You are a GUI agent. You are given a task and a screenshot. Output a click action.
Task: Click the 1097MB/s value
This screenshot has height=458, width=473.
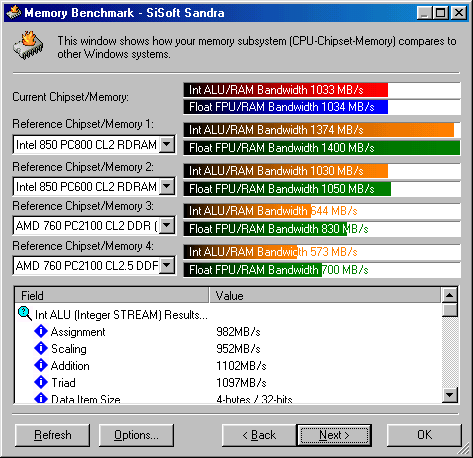[x=241, y=383]
